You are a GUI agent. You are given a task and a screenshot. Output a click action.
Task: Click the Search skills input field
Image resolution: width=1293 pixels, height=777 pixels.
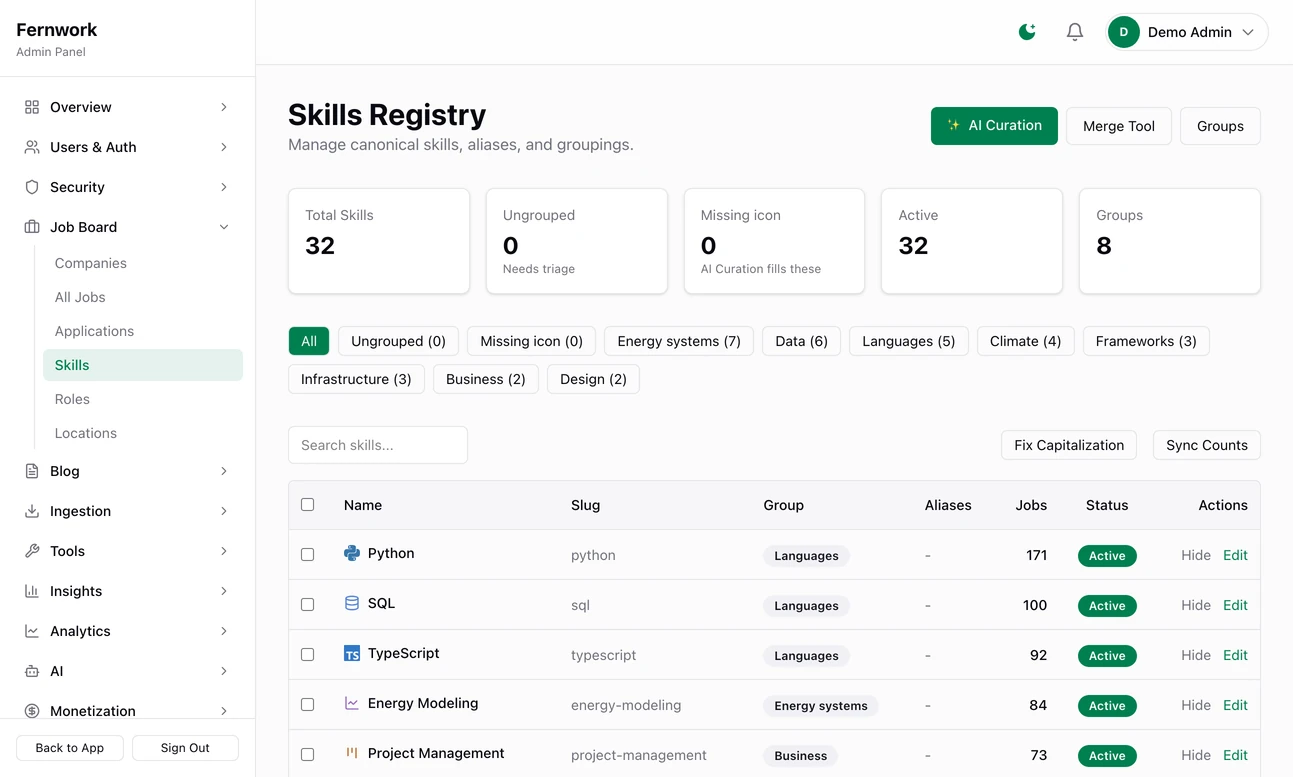378,445
